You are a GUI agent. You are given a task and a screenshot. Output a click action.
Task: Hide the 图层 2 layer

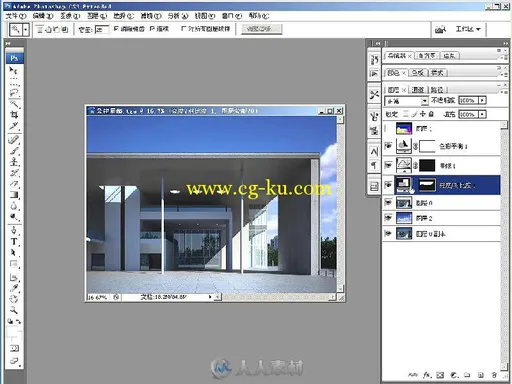pos(388,218)
